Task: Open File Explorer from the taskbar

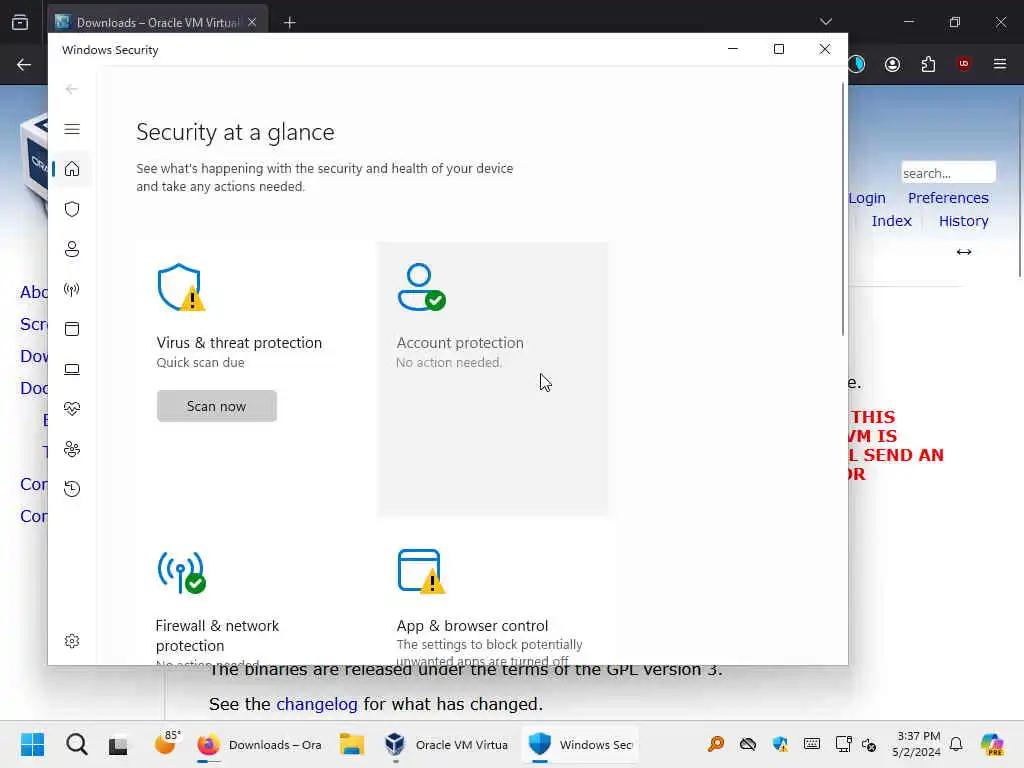Action: 351,744
